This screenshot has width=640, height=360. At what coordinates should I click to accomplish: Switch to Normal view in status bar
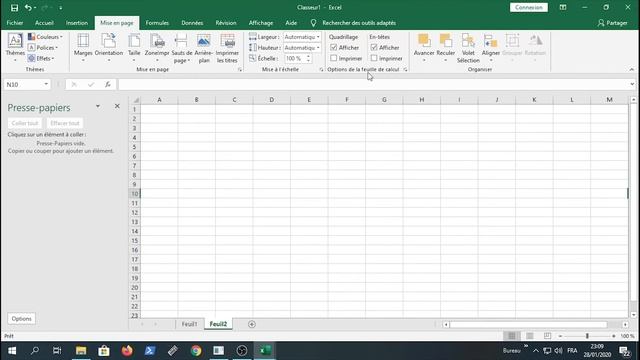(x=511, y=336)
